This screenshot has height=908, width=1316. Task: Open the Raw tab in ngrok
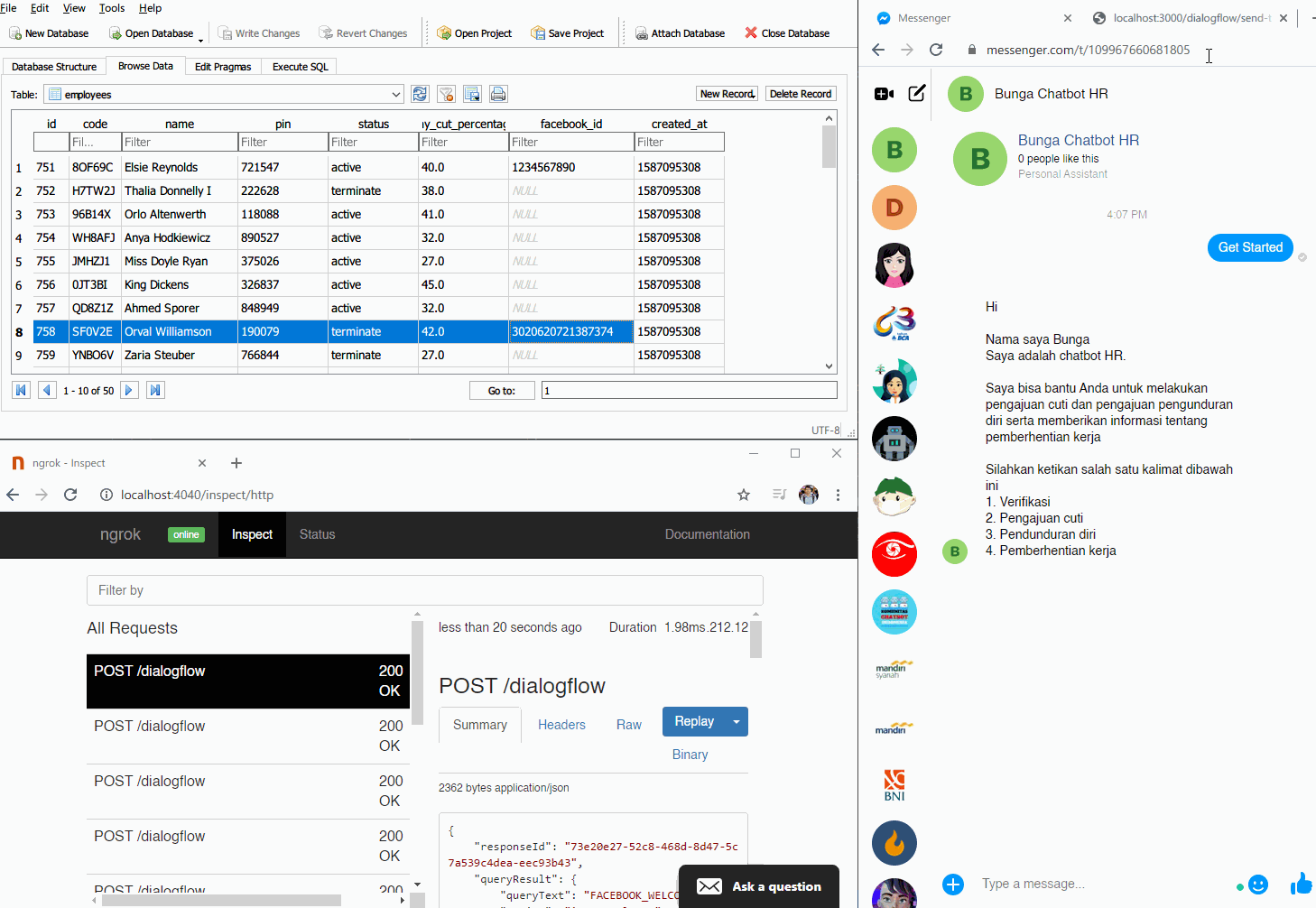pos(629,725)
